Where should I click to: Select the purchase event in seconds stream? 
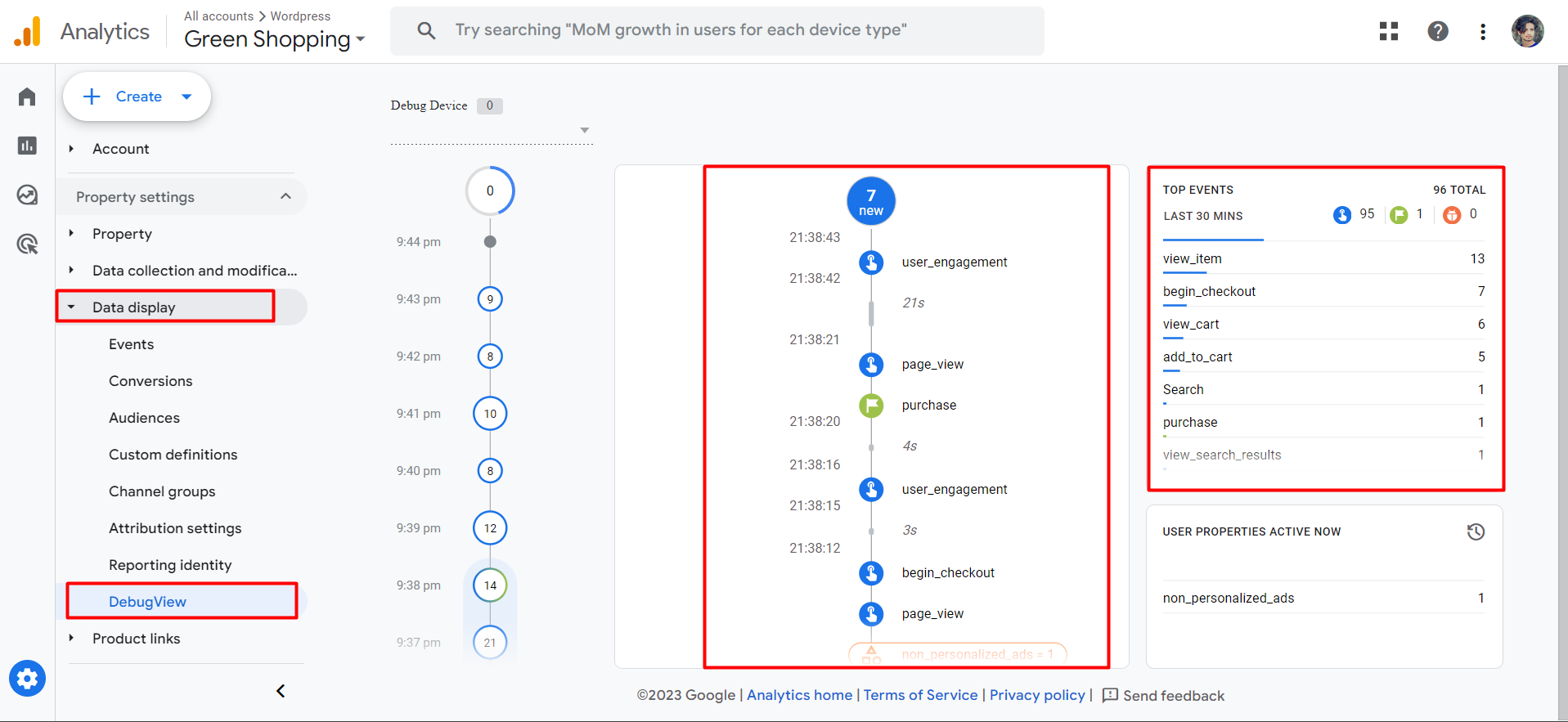click(x=928, y=406)
